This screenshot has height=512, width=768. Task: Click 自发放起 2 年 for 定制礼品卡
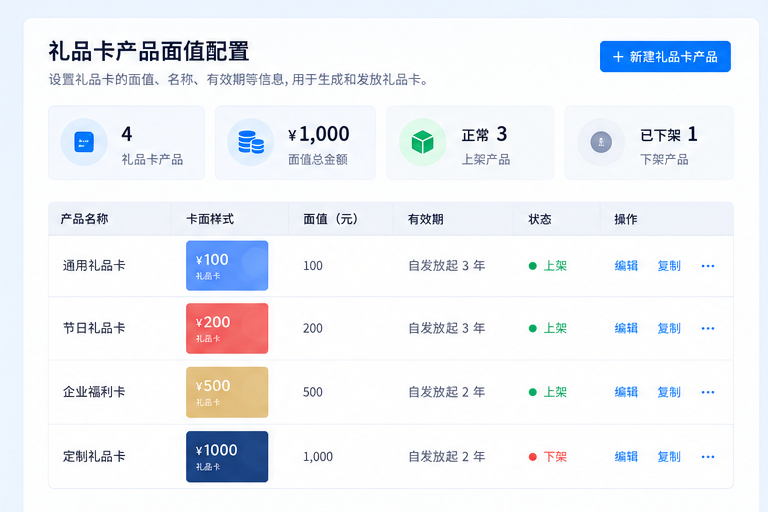(447, 457)
